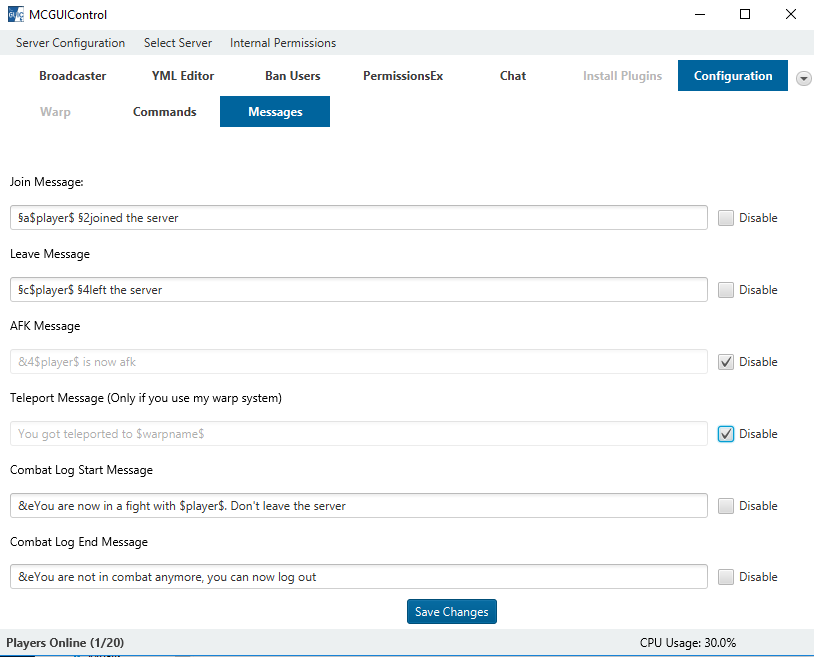The height and width of the screenshot is (657, 814).
Task: Enable the Disable checkbox for Join Message
Action: tap(726, 218)
